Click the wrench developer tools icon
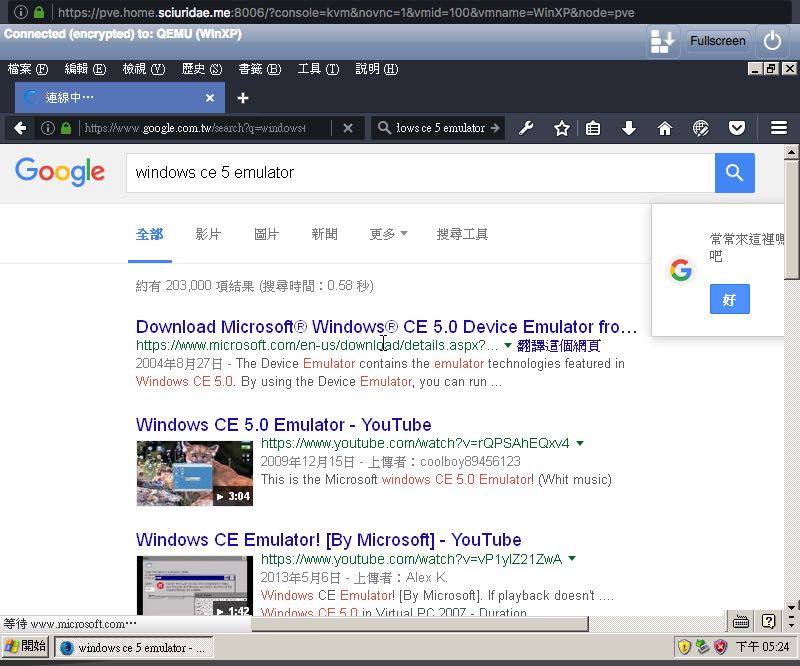Viewport: 800px width, 666px height. [526, 128]
